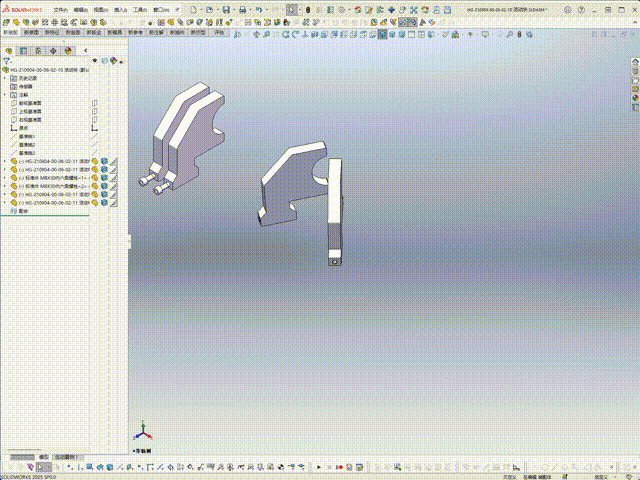Toggle visibility icon of second plane row
Screen dimensions: 640x480
tap(95, 111)
